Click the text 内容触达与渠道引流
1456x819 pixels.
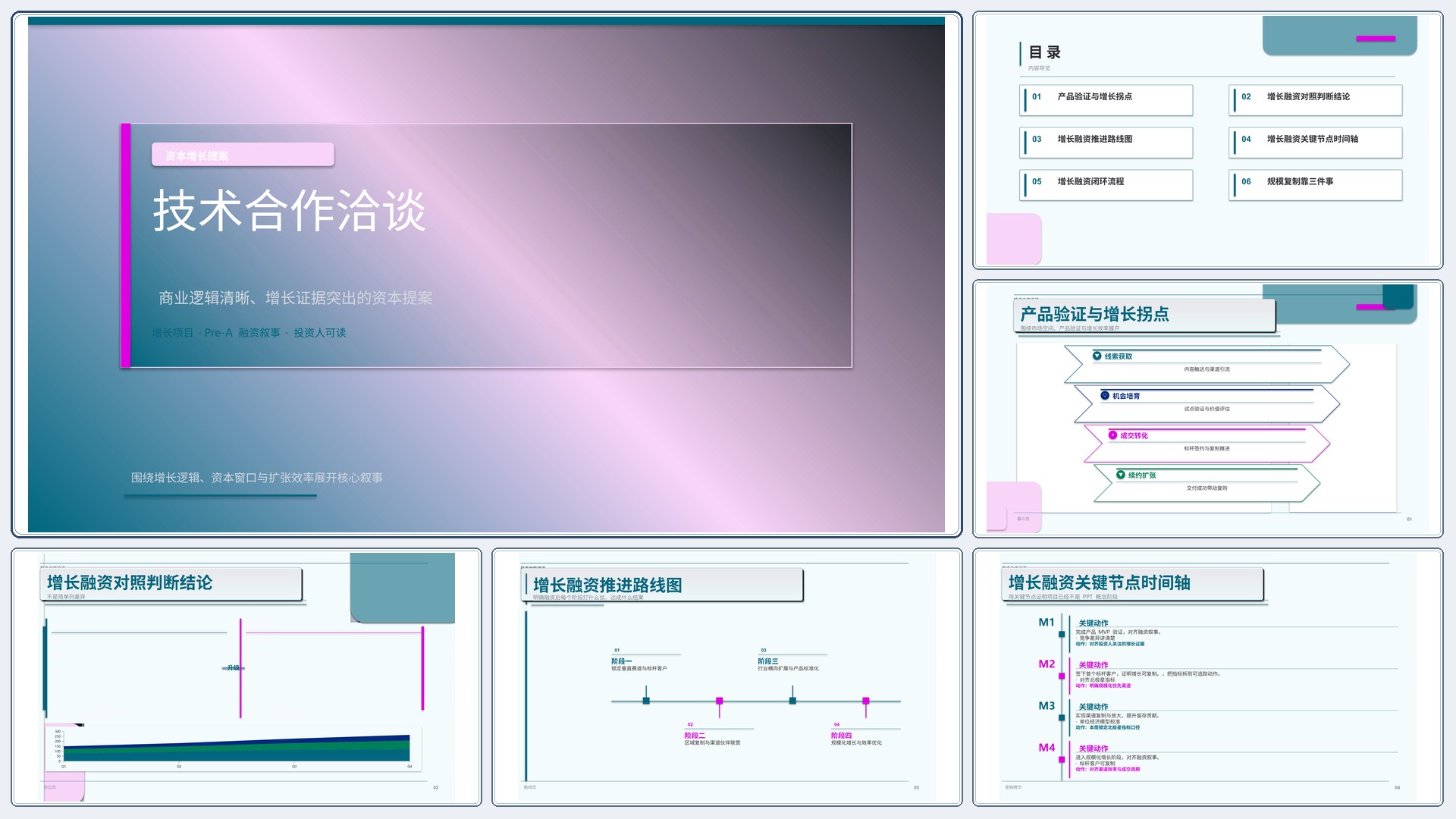point(1207,369)
